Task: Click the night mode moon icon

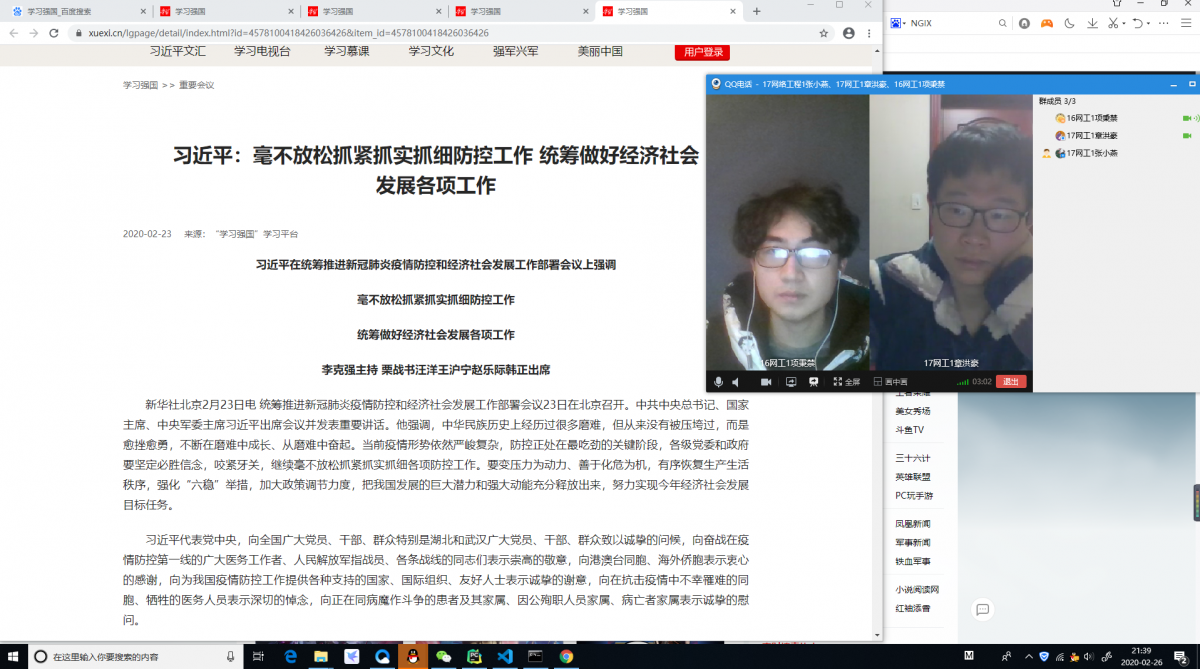Action: coord(1069,24)
